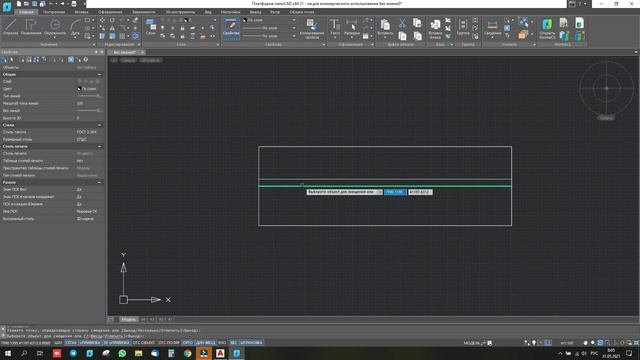Click the Open file icon in quick access
Screen dimensions: 640x360
coord(27,4)
